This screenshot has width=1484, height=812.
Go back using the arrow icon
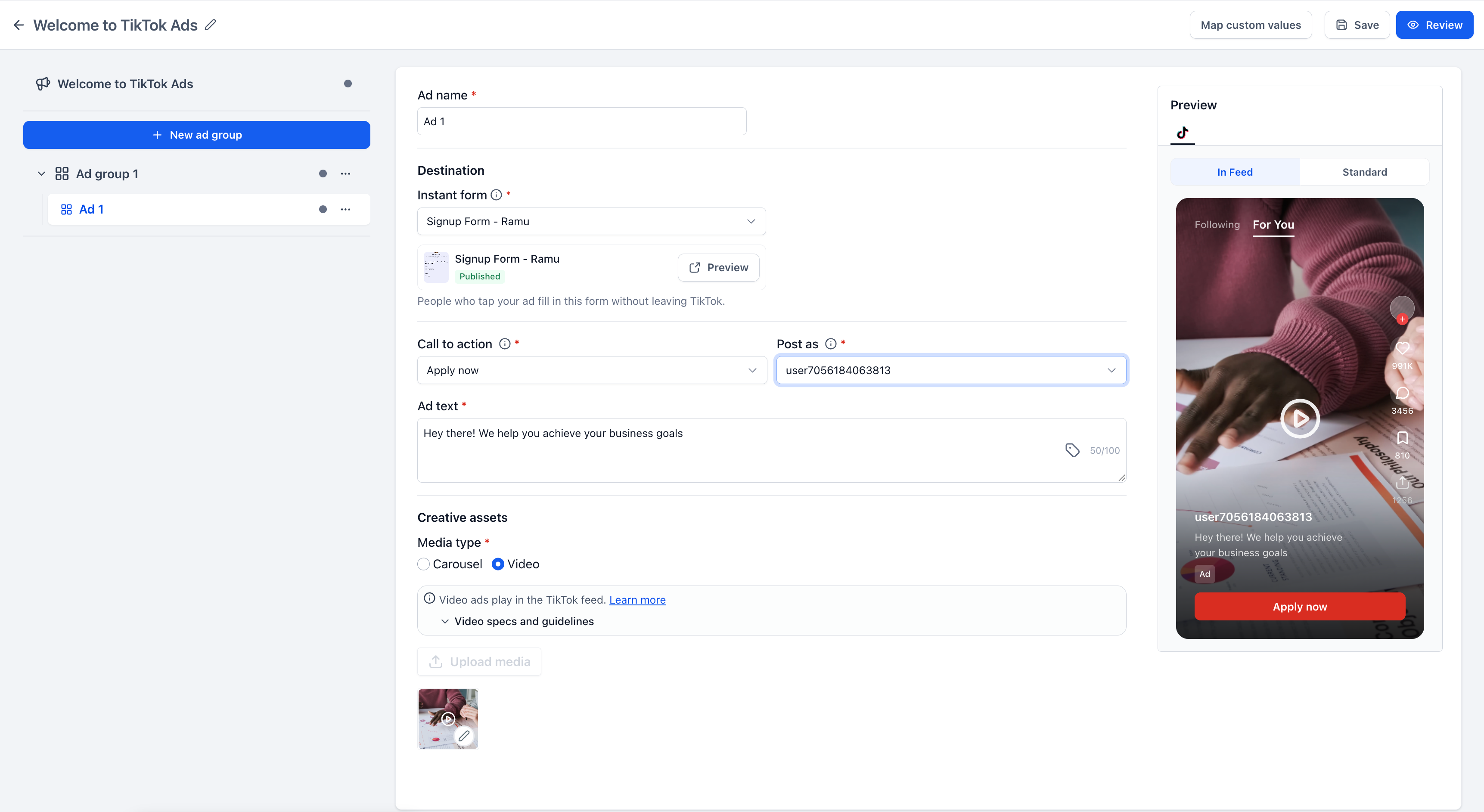(19, 25)
